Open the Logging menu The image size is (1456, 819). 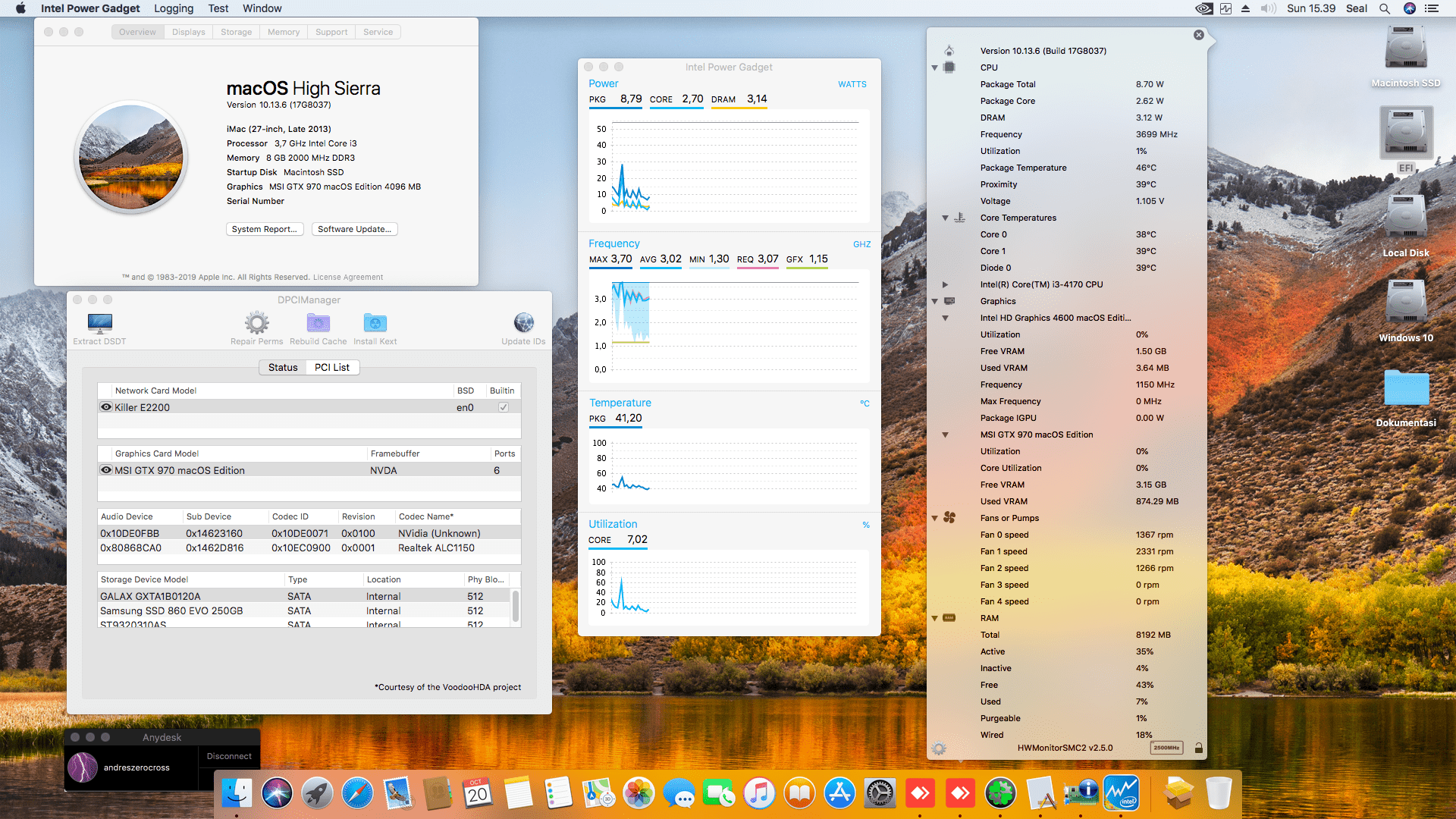[173, 8]
